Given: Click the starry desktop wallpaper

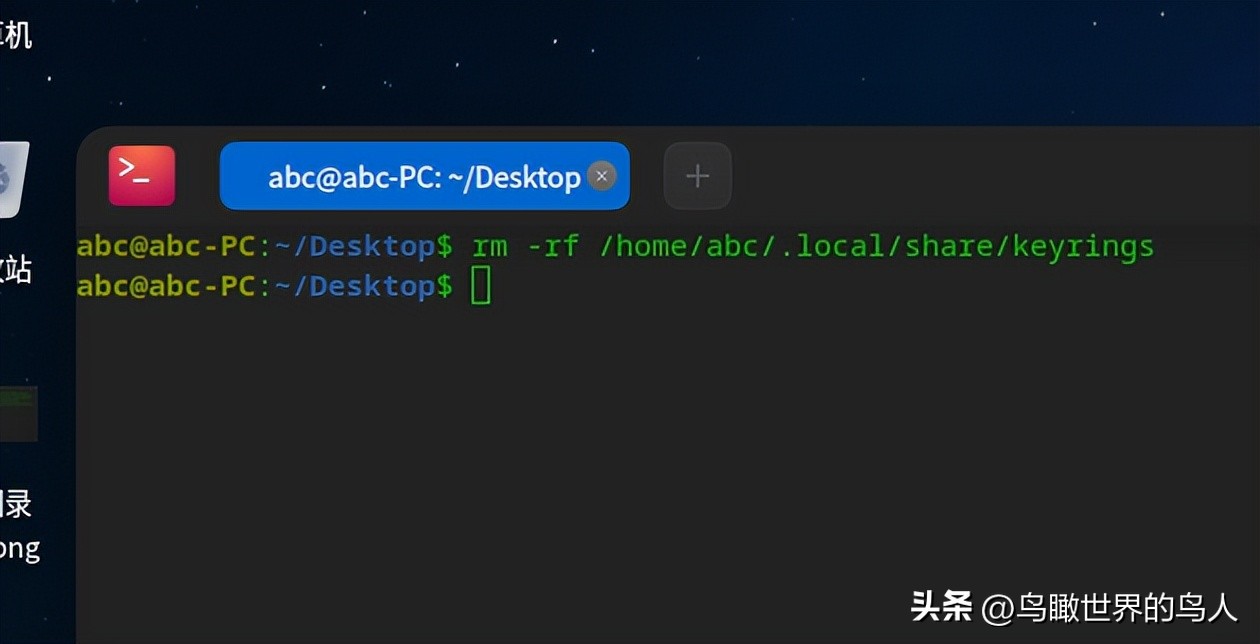Looking at the screenshot, I should (700, 60).
